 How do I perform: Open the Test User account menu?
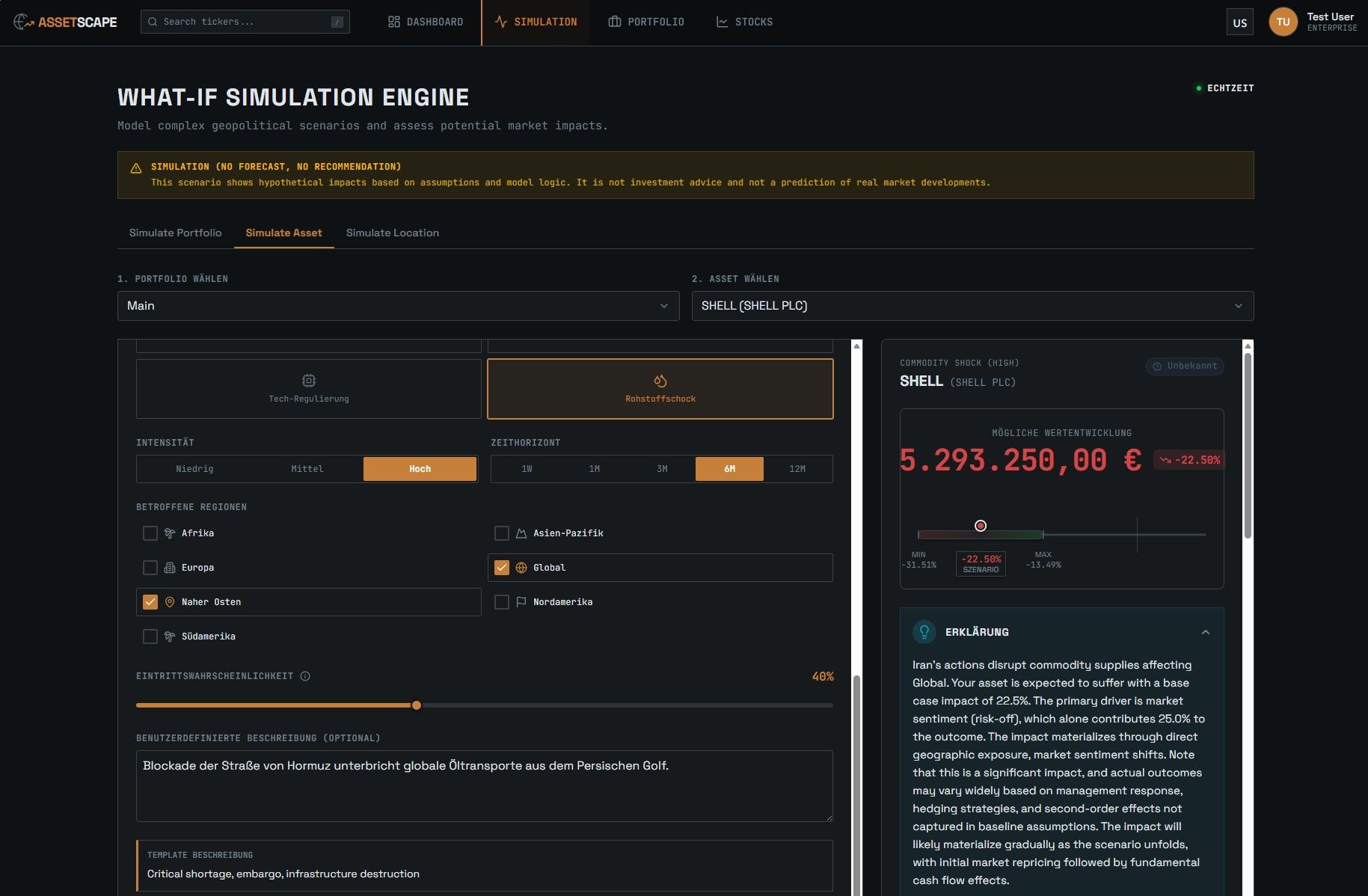(1314, 22)
